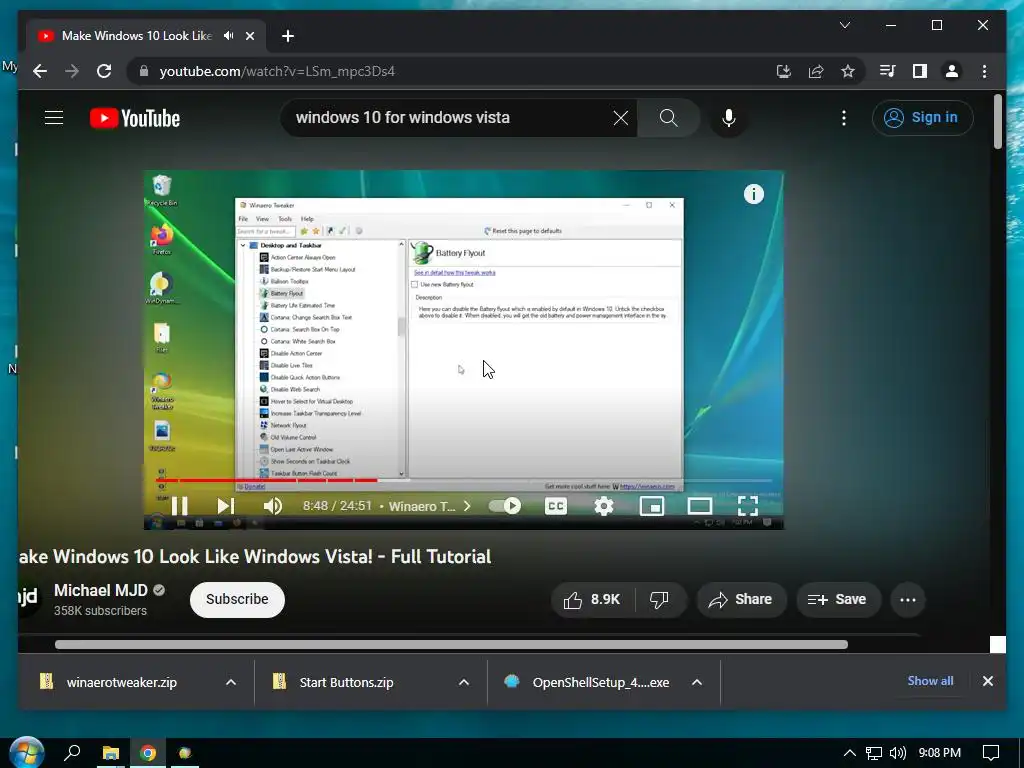Image resolution: width=1024 pixels, height=768 pixels.
Task: Open the tab search dropdown arrow
Action: tap(844, 25)
